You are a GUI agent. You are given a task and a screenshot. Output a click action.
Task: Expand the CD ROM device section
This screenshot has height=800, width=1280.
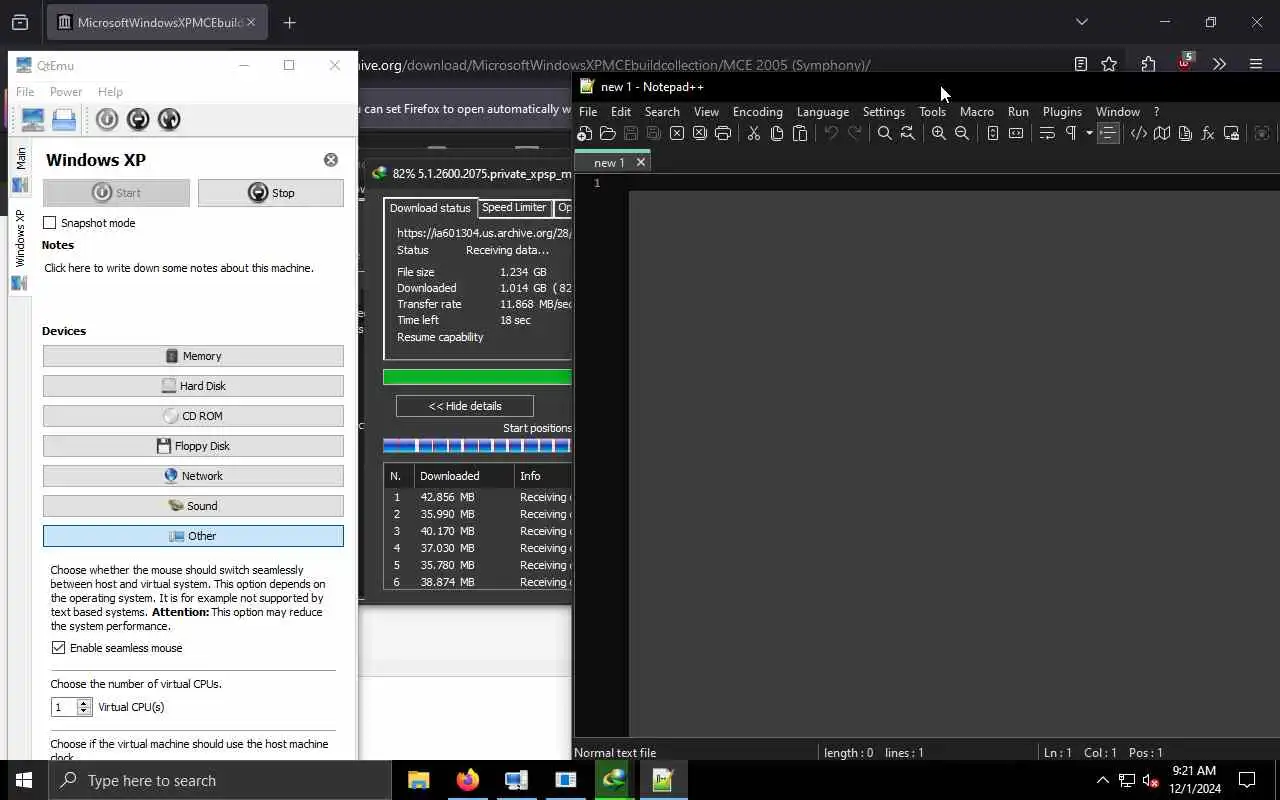tap(193, 416)
